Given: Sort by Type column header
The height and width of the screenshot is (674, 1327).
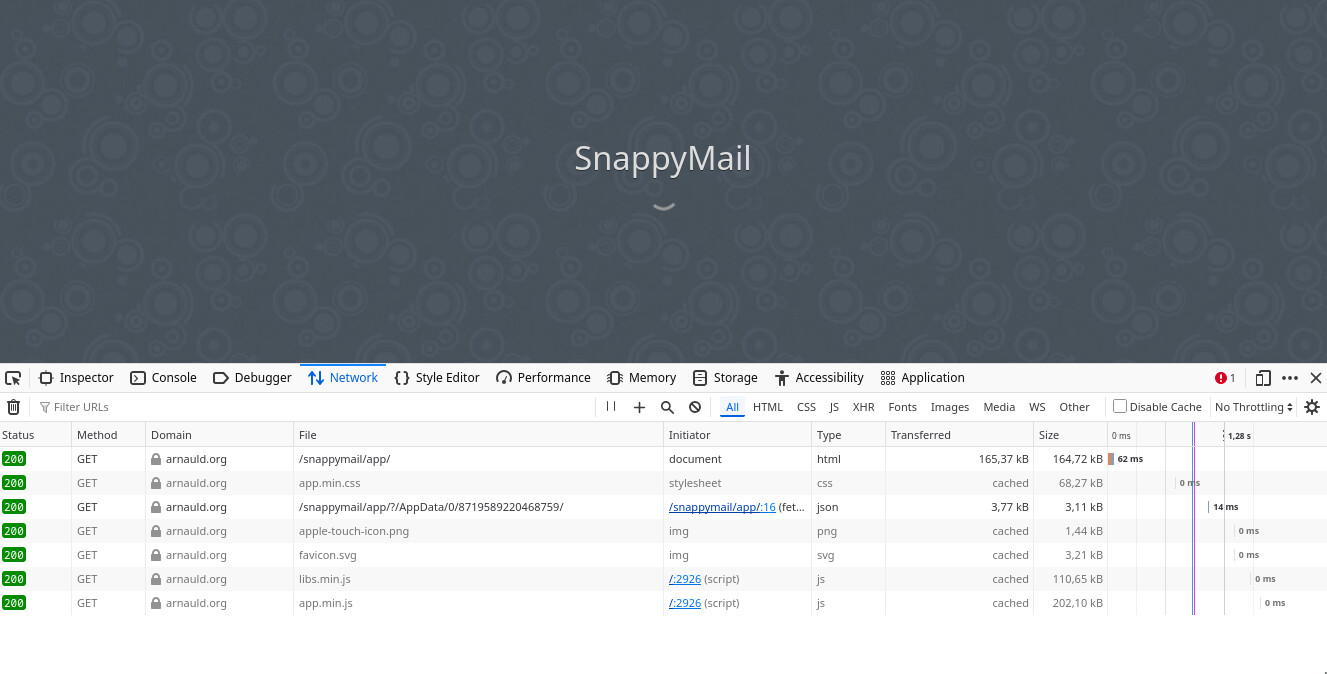Looking at the screenshot, I should 849,435.
